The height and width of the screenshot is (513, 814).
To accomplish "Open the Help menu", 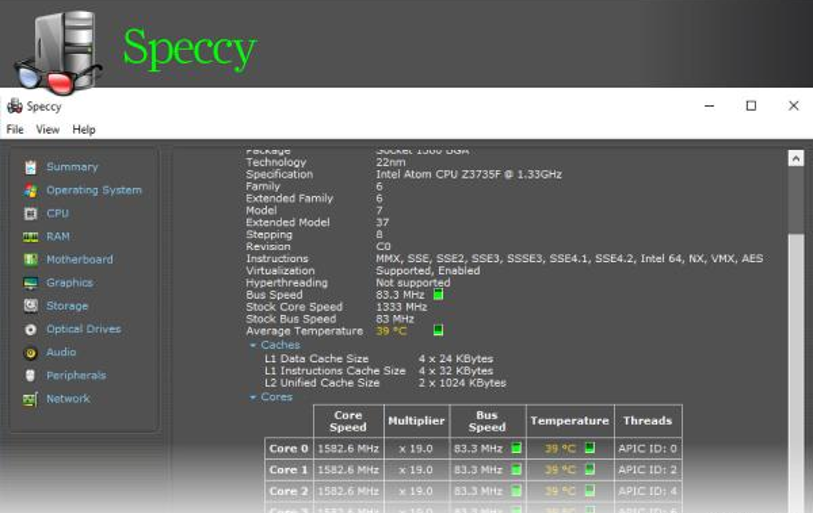I will pyautogui.click(x=84, y=129).
